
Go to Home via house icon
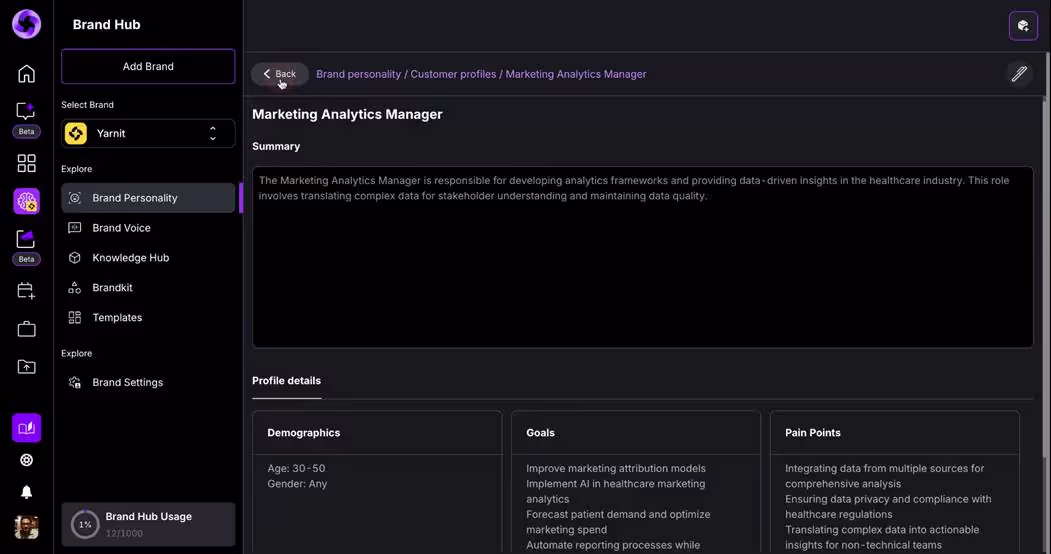26,74
